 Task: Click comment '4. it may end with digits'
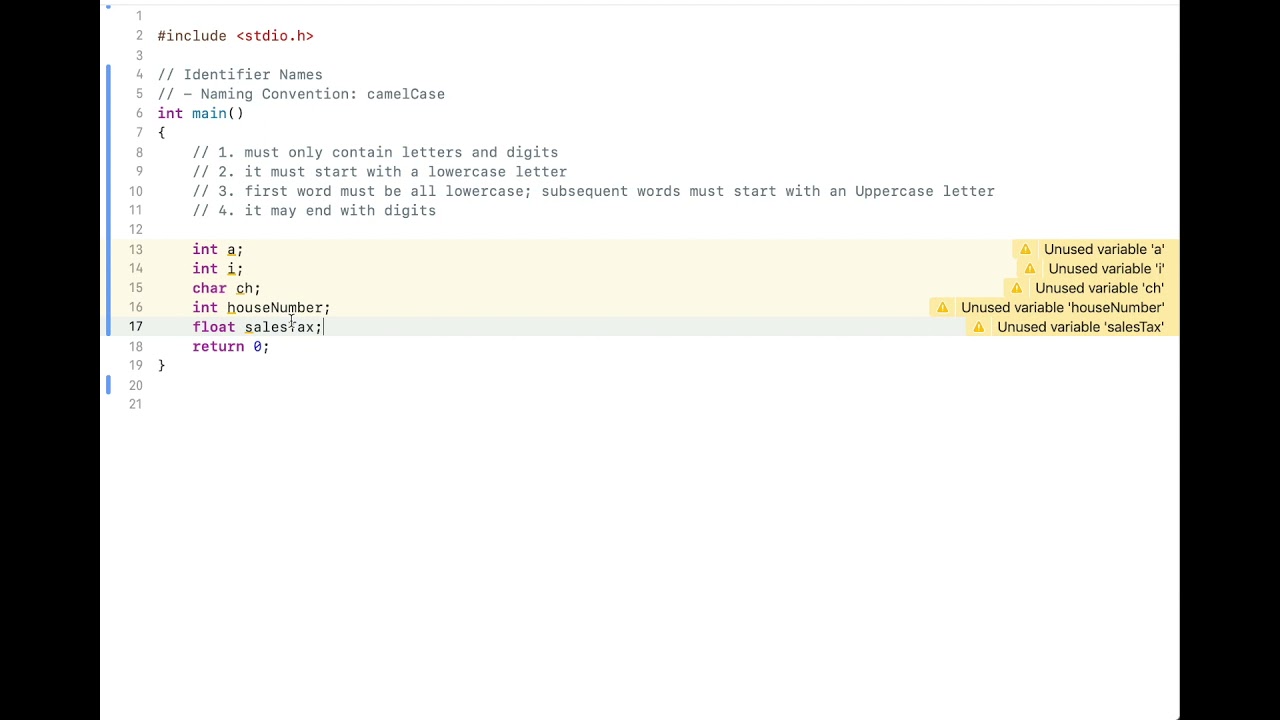(x=314, y=211)
